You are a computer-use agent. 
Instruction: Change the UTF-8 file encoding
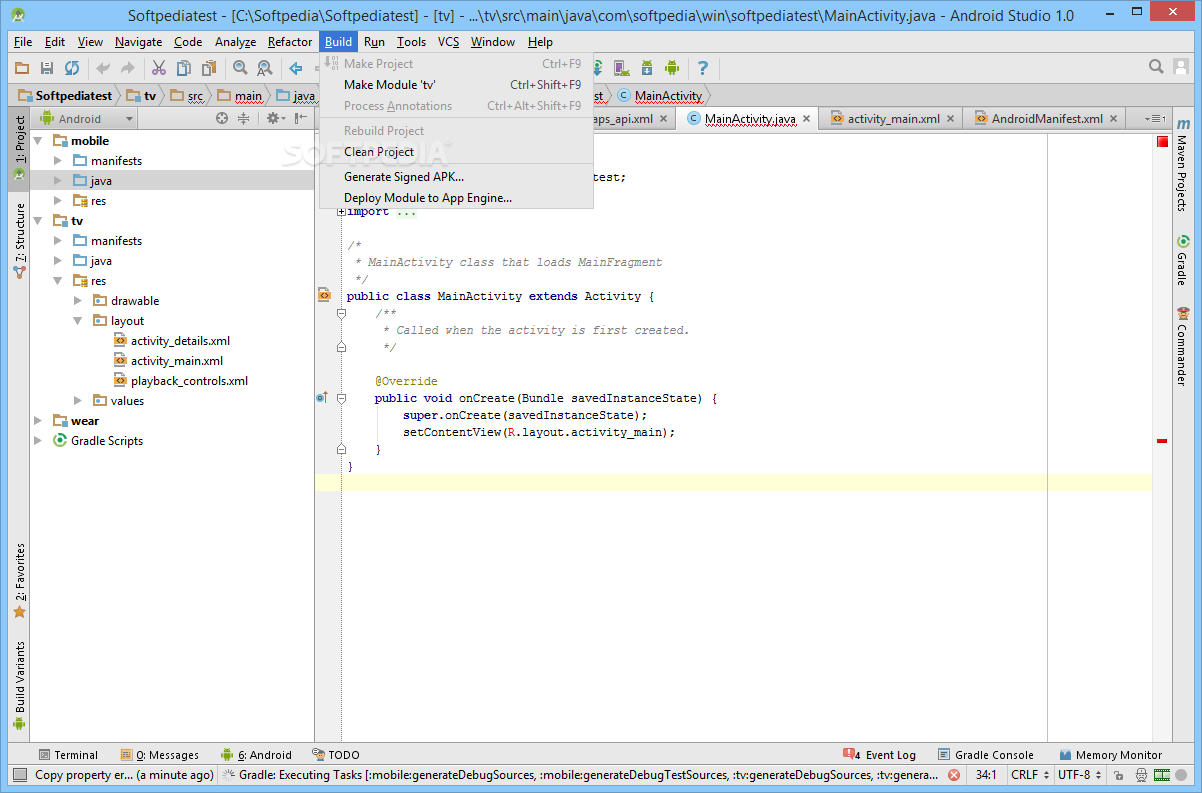point(1079,775)
